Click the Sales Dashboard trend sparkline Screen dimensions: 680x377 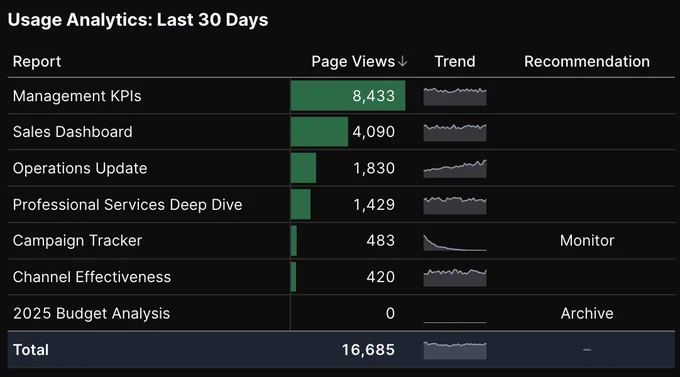pyautogui.click(x=455, y=133)
